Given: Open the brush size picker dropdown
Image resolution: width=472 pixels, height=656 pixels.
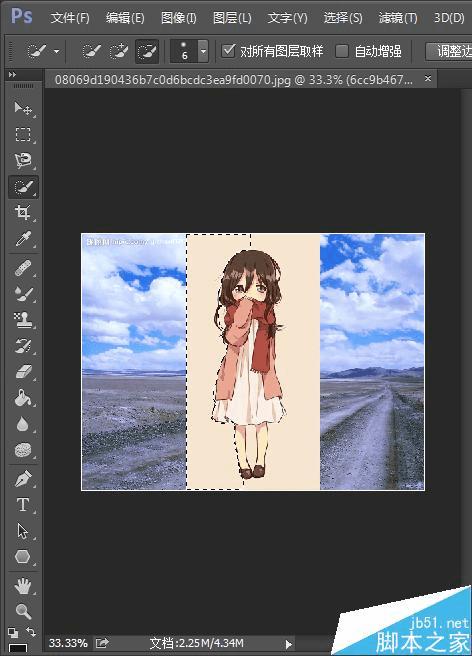Looking at the screenshot, I should coord(203,51).
